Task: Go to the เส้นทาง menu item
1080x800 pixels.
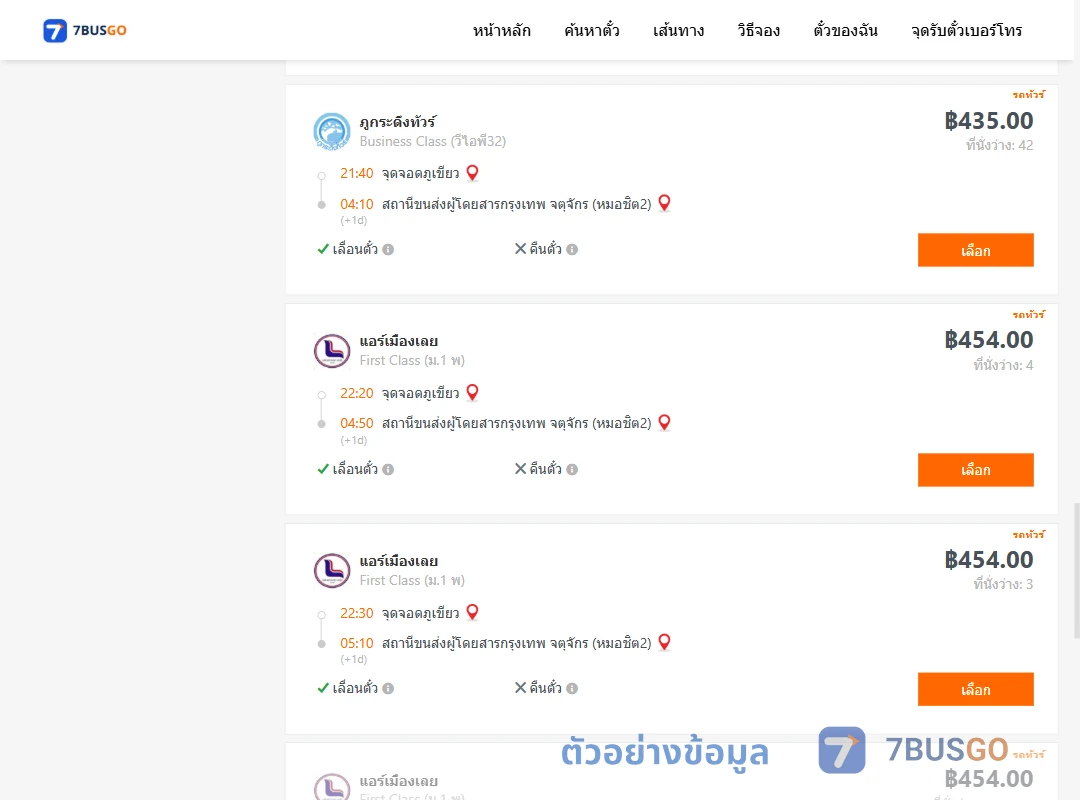Action: 678,30
